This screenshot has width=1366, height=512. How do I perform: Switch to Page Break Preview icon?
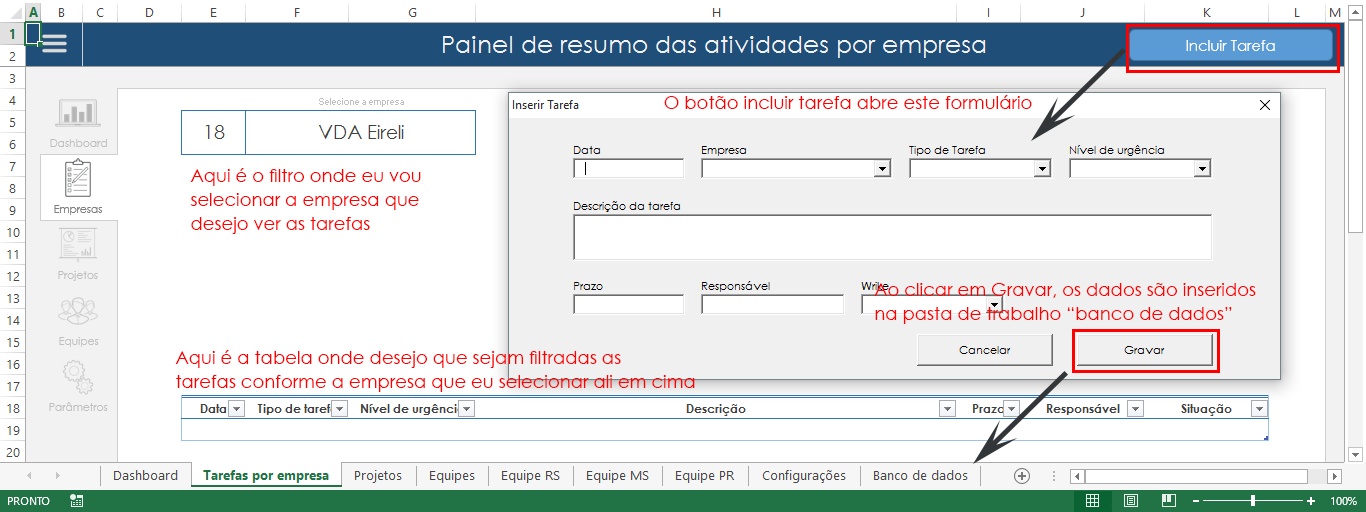coord(1168,500)
